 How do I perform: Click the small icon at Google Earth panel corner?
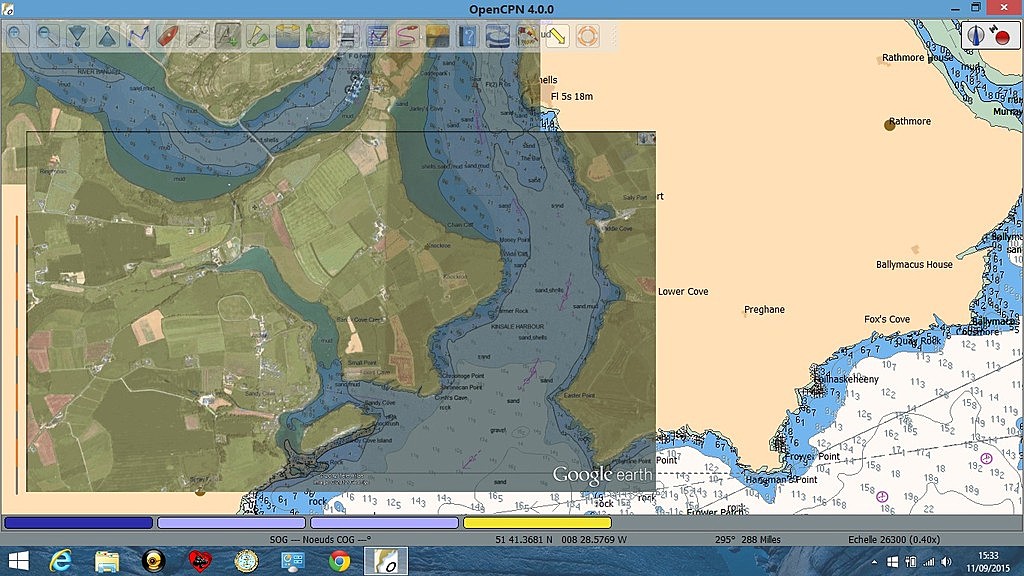tap(647, 138)
